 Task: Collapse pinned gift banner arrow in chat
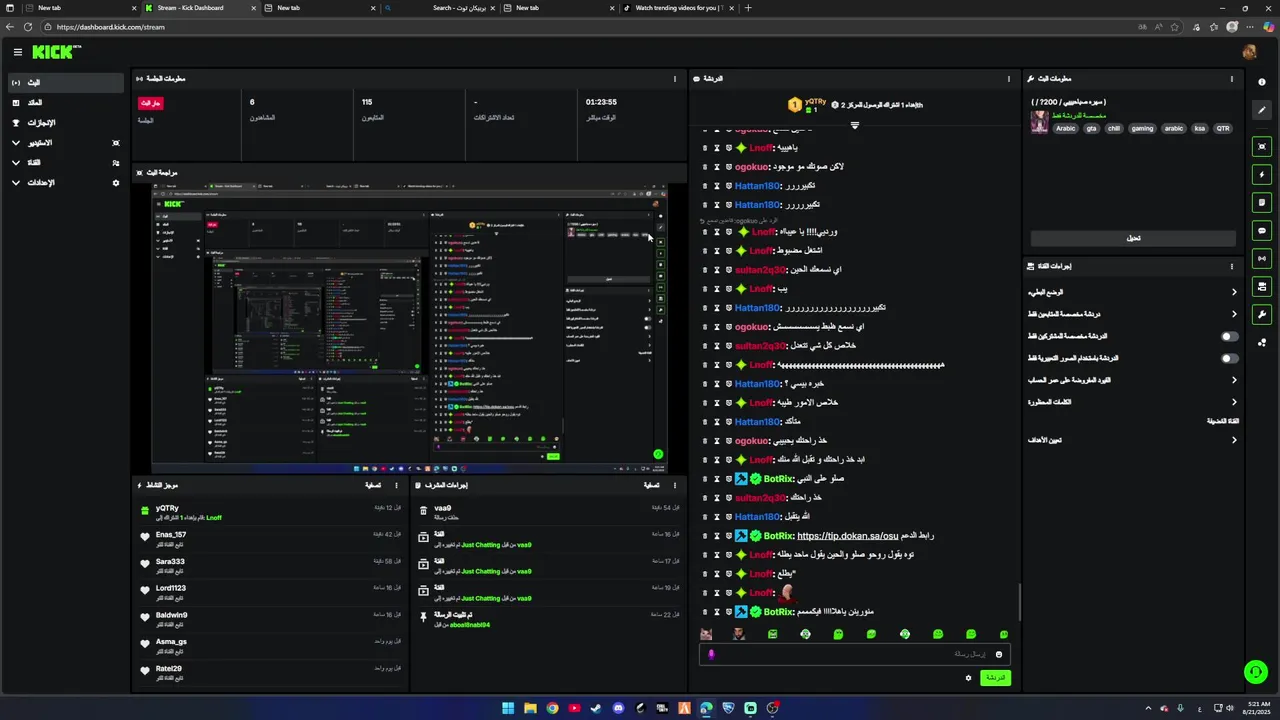[x=855, y=126]
